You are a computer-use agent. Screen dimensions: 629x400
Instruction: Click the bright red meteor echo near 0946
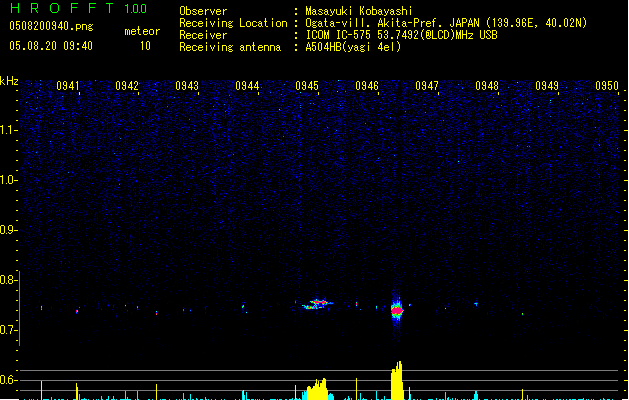click(397, 310)
